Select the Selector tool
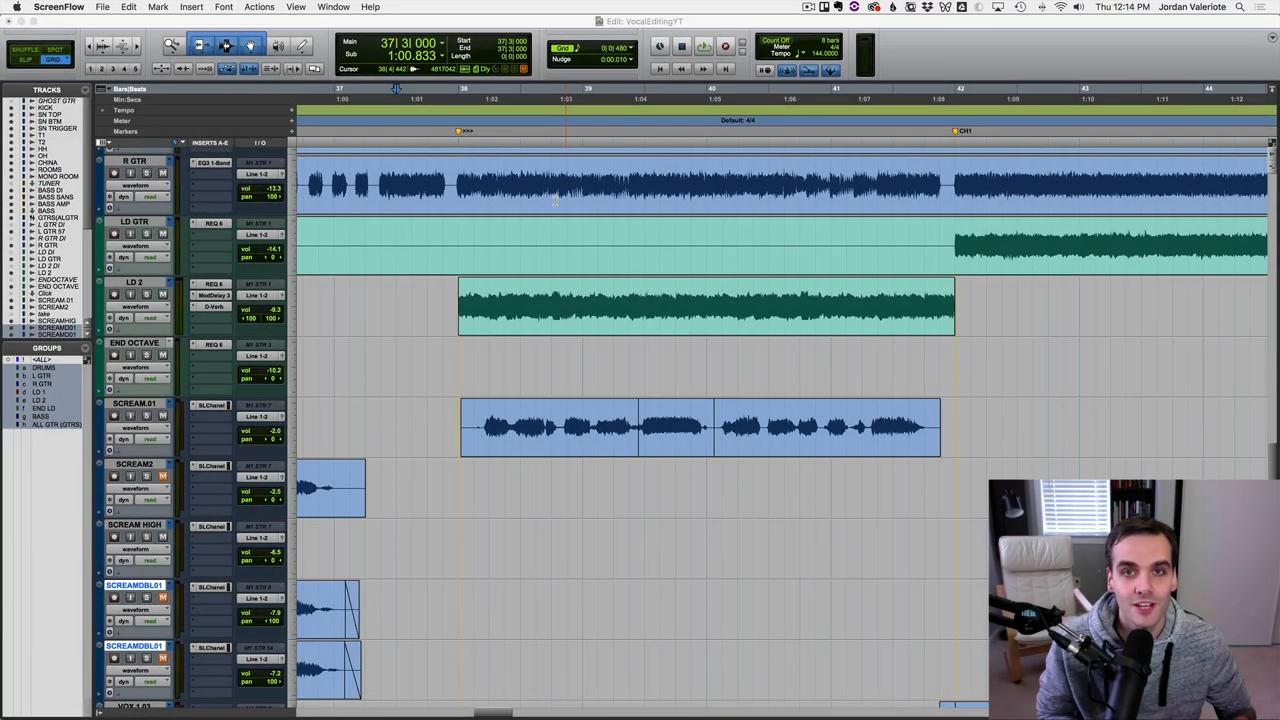Screen dimensions: 1280x720 coord(227,45)
